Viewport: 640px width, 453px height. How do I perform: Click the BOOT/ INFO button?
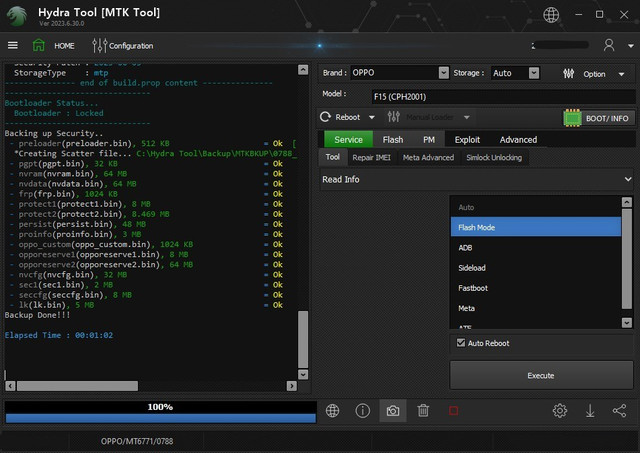[599, 118]
